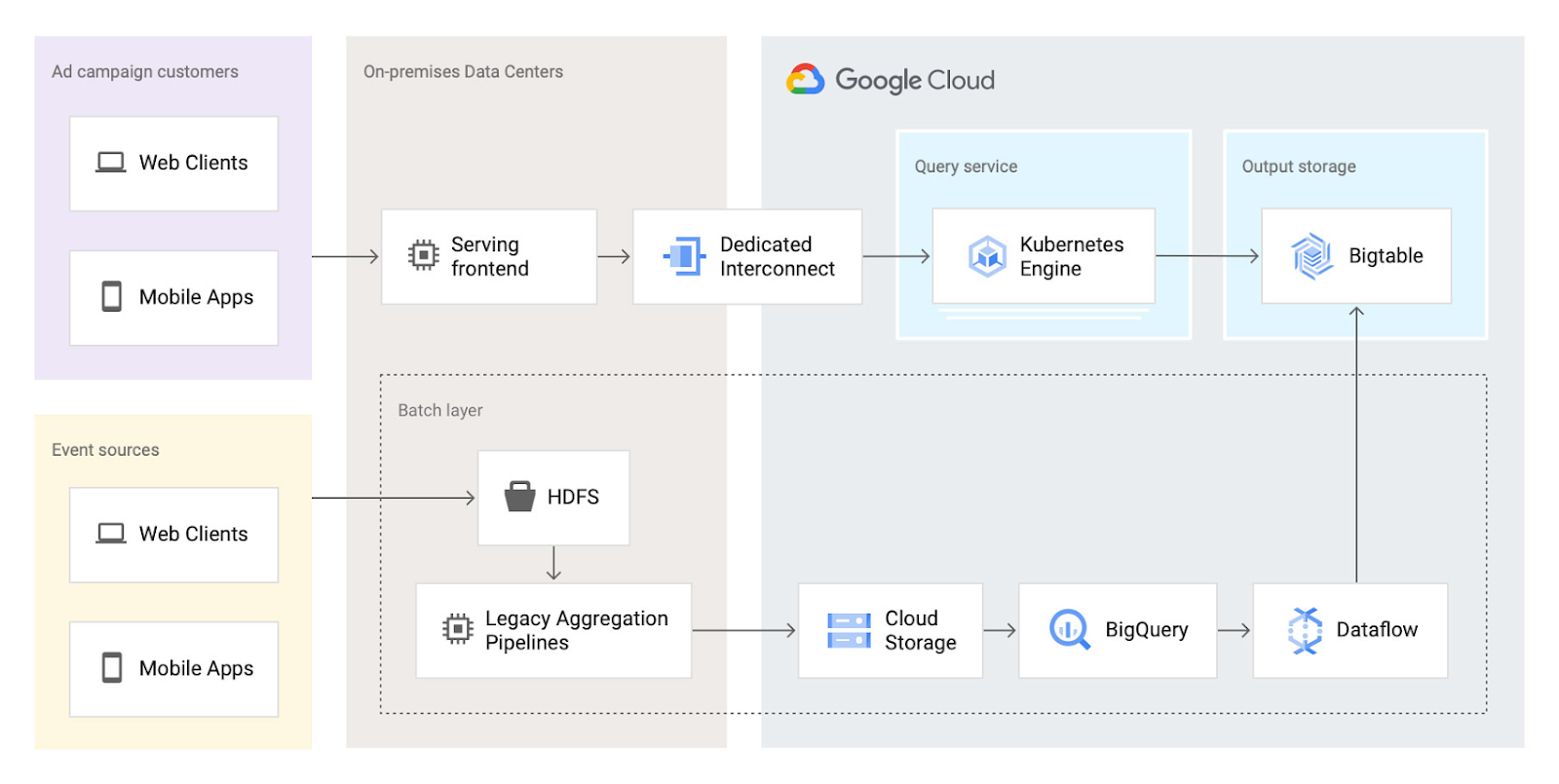This screenshot has height=784, width=1559.
Task: Click the On-premises Data Centers heading
Action: tap(463, 72)
